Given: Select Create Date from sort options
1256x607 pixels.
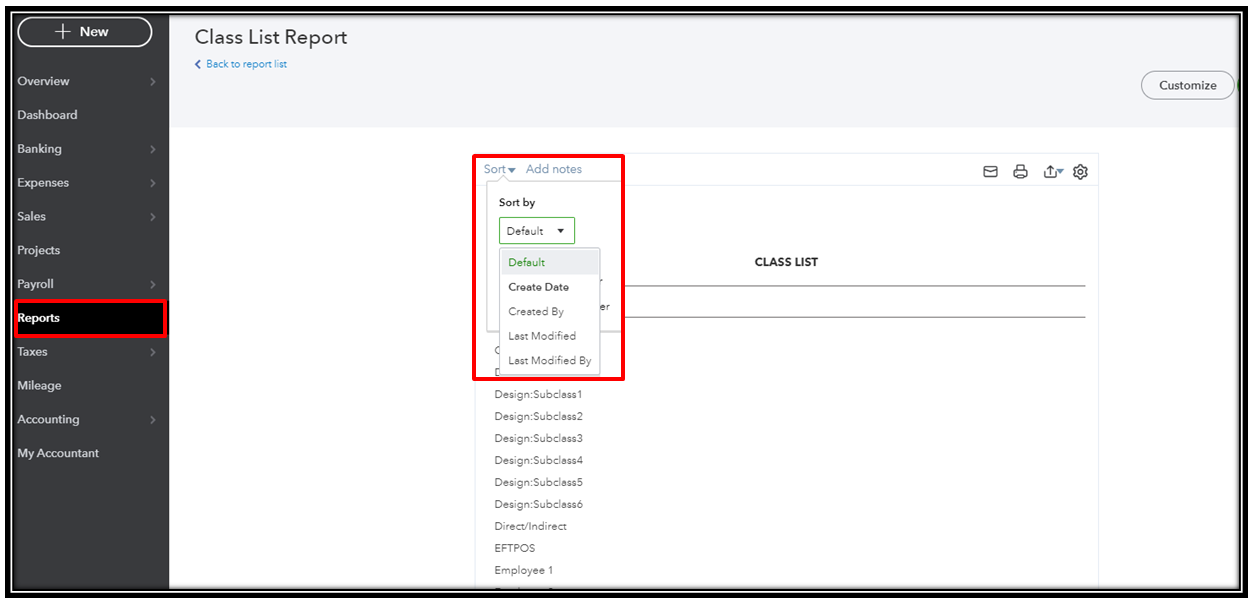Looking at the screenshot, I should (538, 286).
